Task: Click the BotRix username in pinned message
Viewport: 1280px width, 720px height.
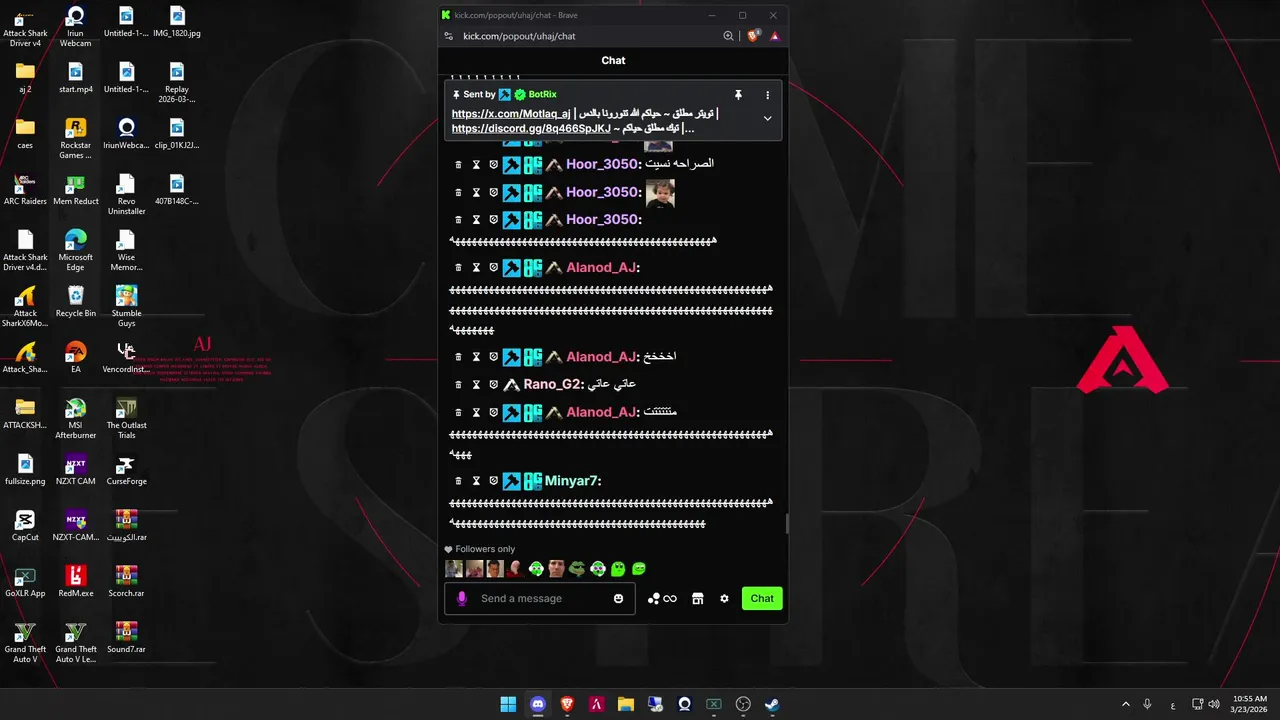Action: pos(542,95)
